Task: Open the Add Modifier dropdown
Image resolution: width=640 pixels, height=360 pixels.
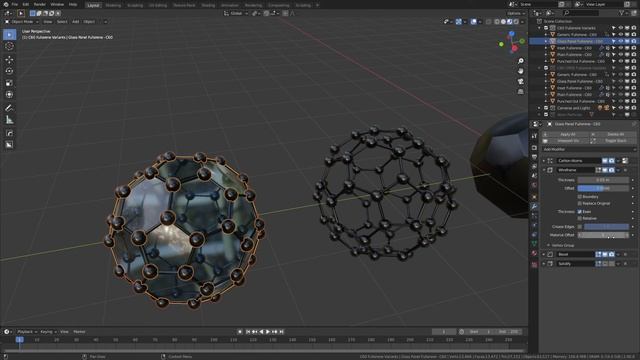Action: (589, 149)
